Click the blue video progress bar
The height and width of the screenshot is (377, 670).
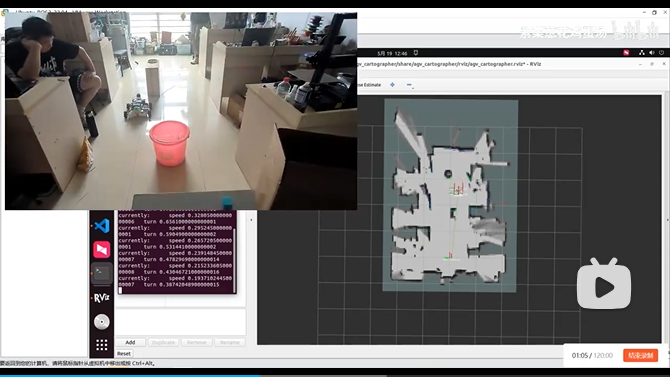(x=130, y=375)
